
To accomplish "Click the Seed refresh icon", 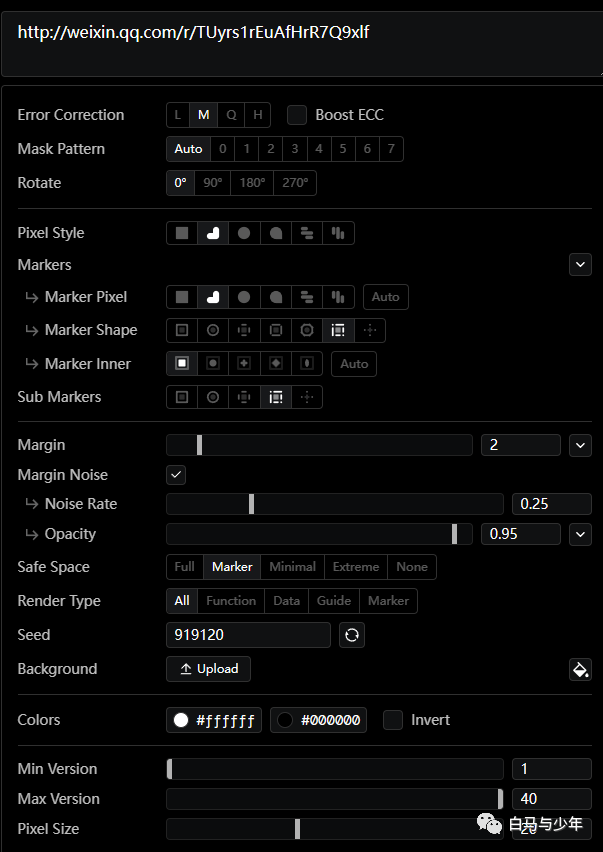I will pyautogui.click(x=352, y=635).
